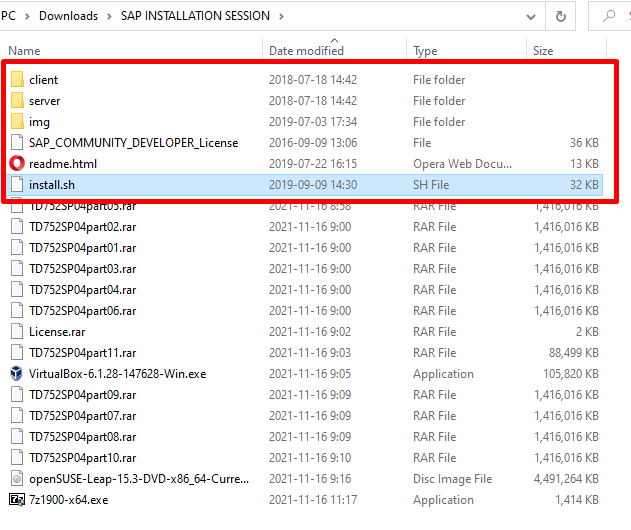This screenshot has height=530, width=631.
Task: Select TD752SP04part10.rar file name
Action: click(x=82, y=458)
